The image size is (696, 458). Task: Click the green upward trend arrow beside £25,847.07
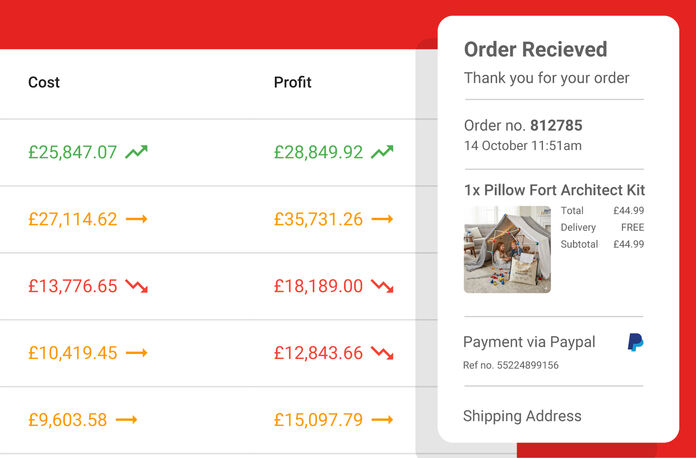pos(137,152)
